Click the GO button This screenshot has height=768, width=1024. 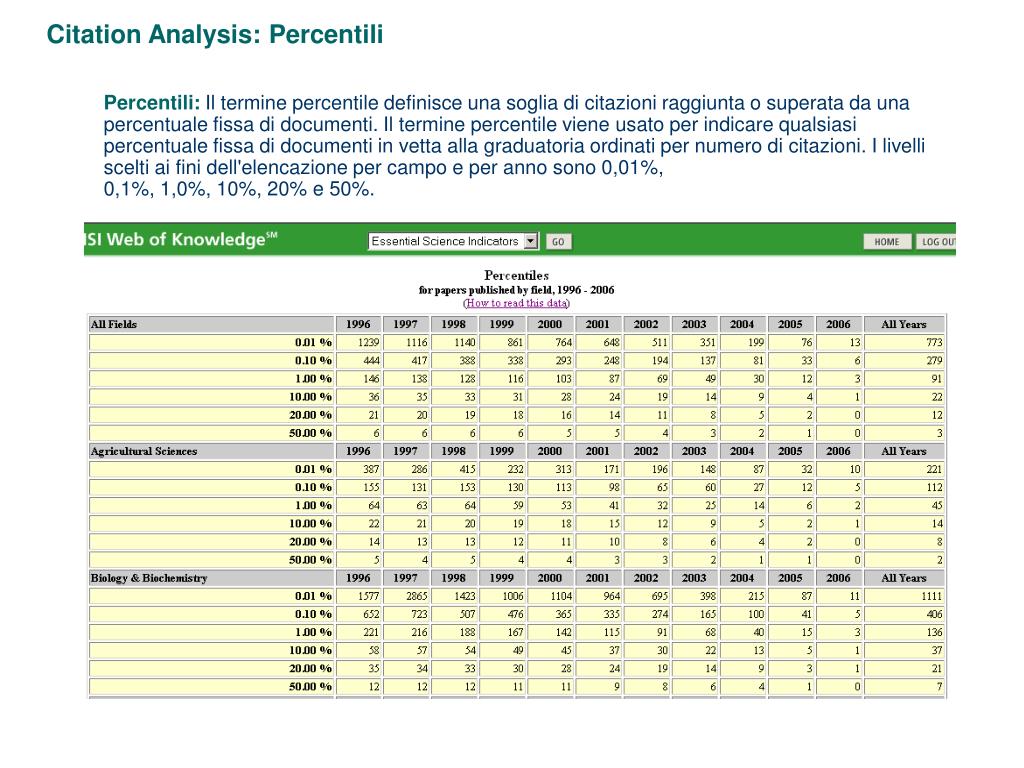click(558, 242)
